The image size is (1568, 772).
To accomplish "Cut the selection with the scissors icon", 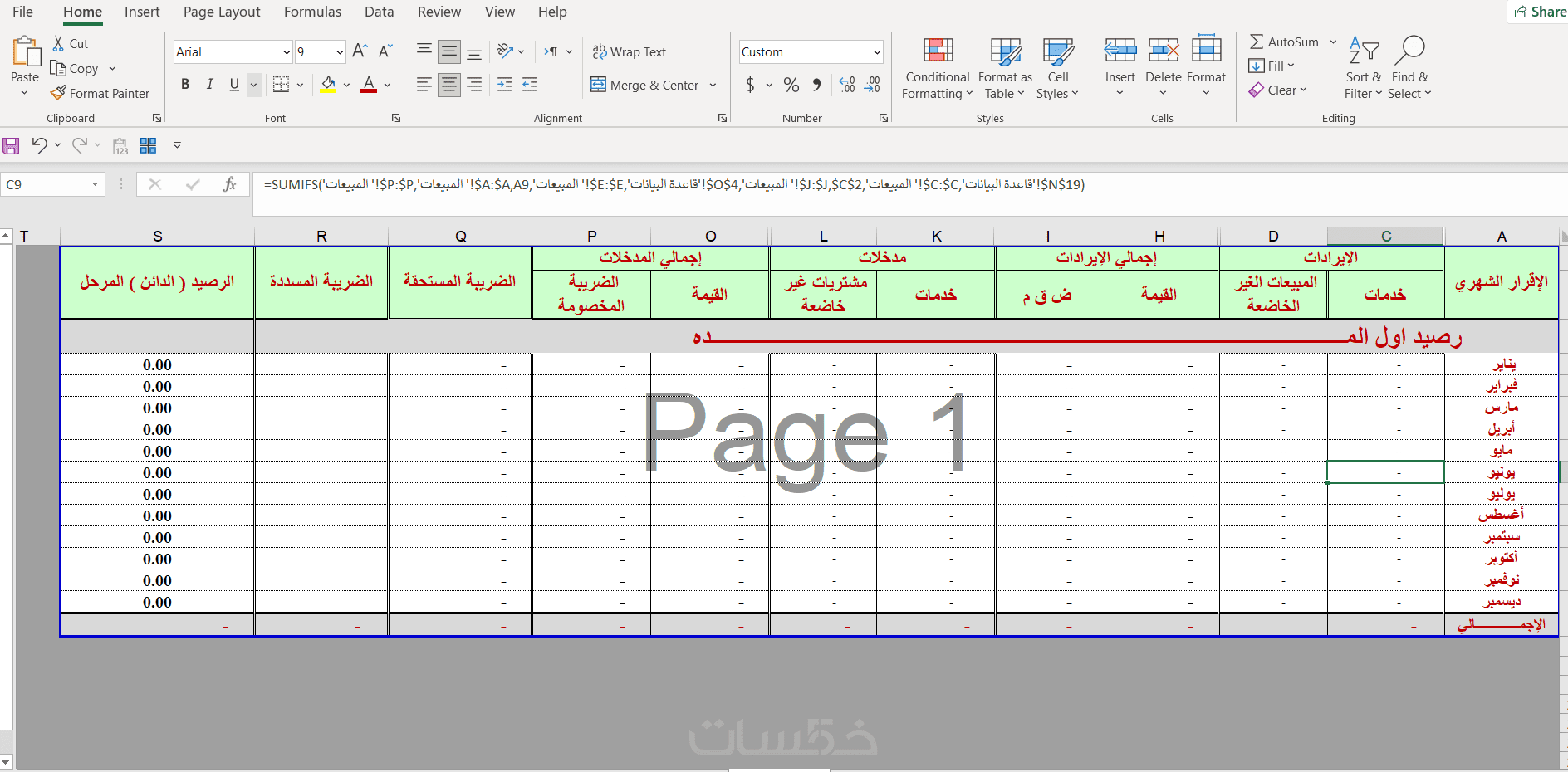I will click(x=58, y=43).
